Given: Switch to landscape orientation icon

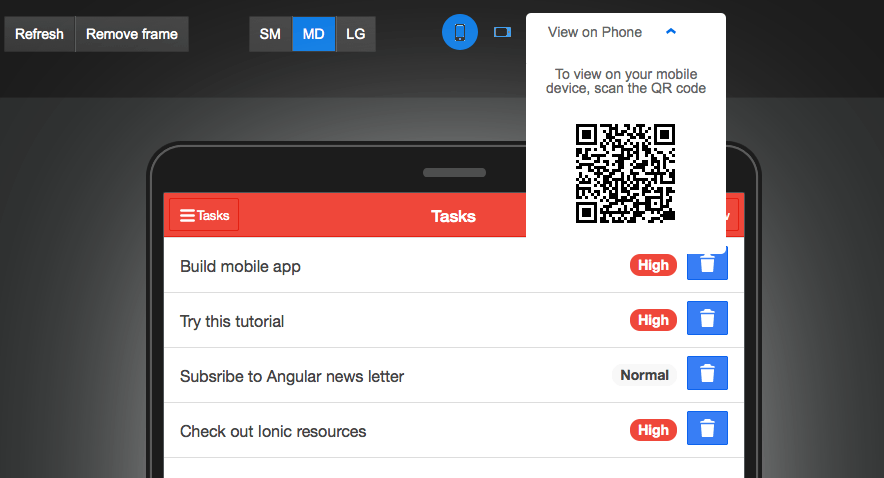Looking at the screenshot, I should pyautogui.click(x=502, y=32).
